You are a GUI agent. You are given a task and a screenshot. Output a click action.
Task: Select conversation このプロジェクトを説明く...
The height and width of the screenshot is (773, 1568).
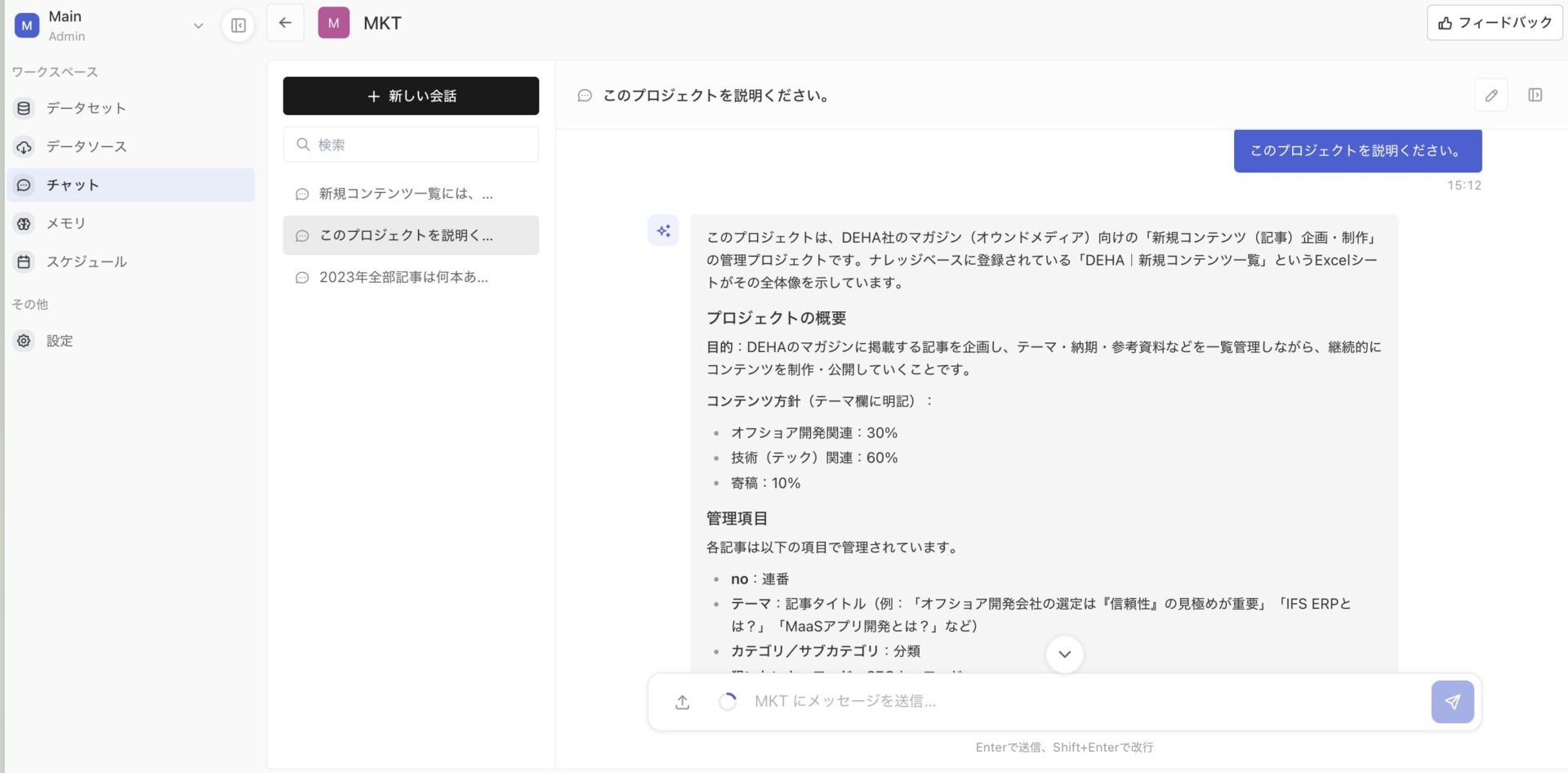(x=411, y=235)
